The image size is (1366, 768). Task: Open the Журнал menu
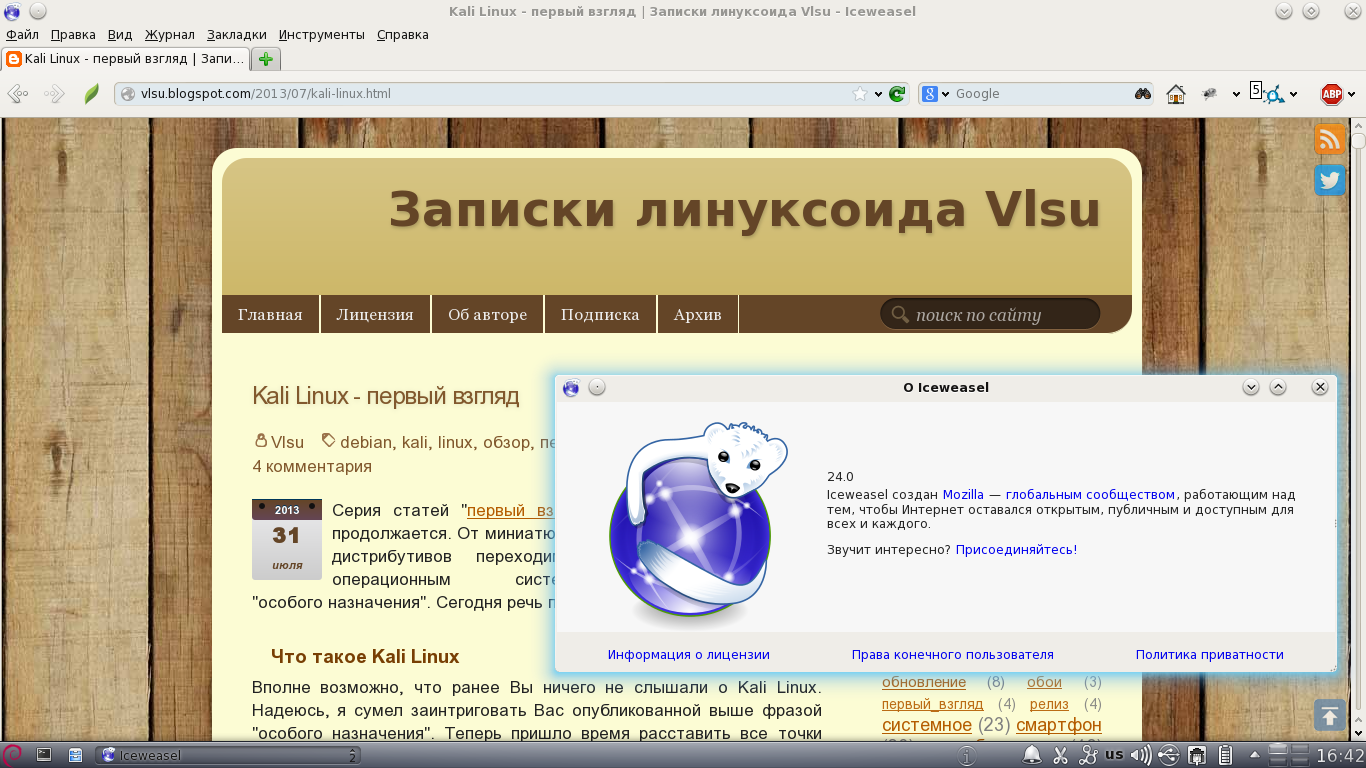[170, 34]
